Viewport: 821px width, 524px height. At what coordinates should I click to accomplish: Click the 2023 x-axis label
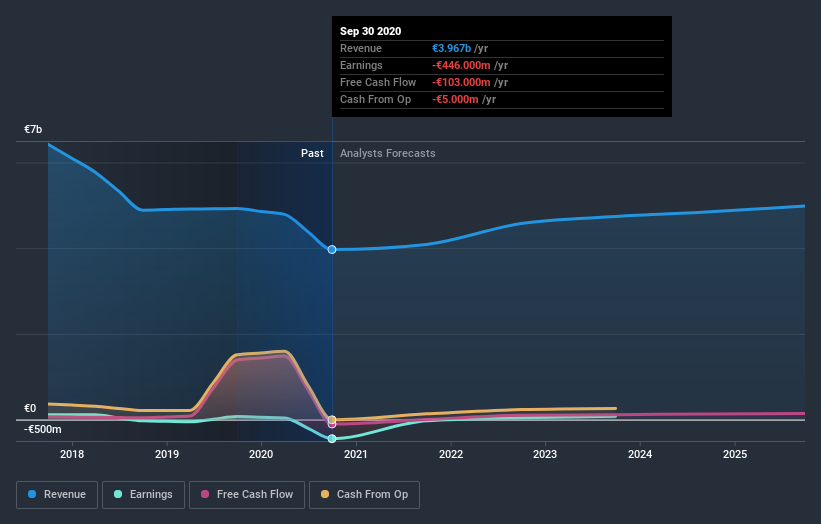click(545, 454)
